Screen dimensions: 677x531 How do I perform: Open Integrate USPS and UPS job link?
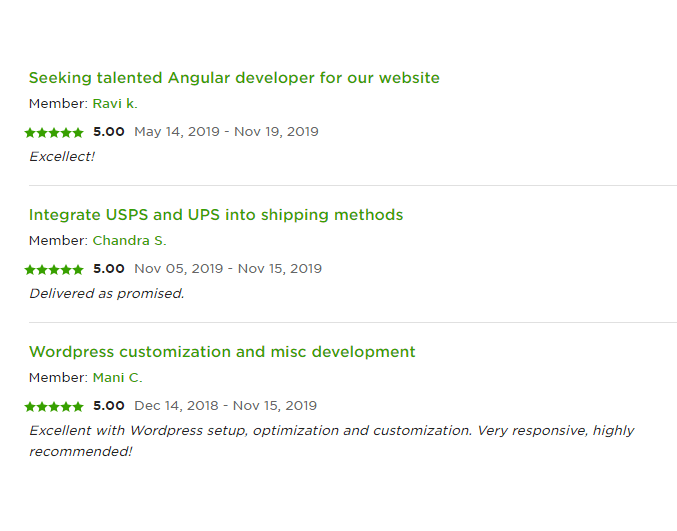216,215
